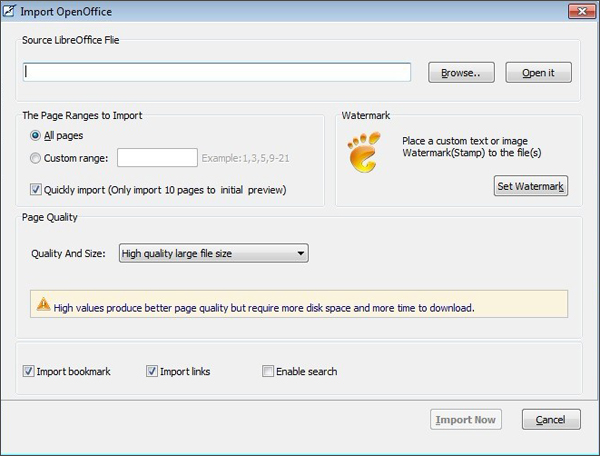The image size is (600, 456).
Task: Click the Quality And Size label
Action: click(x=68, y=254)
